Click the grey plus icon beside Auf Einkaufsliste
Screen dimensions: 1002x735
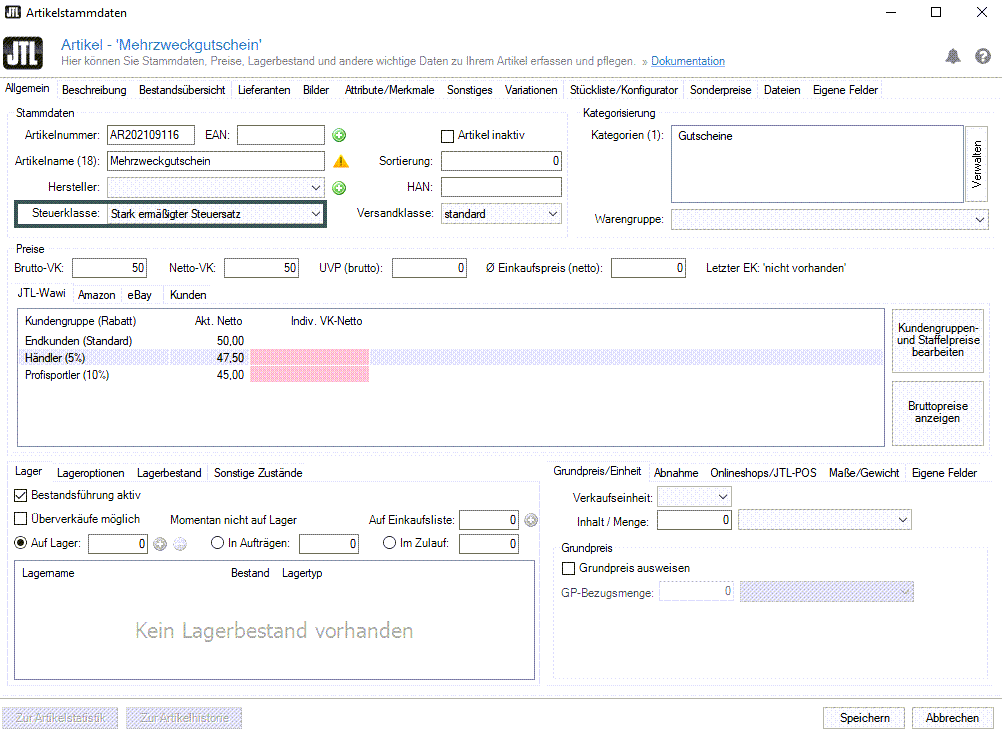click(531, 519)
